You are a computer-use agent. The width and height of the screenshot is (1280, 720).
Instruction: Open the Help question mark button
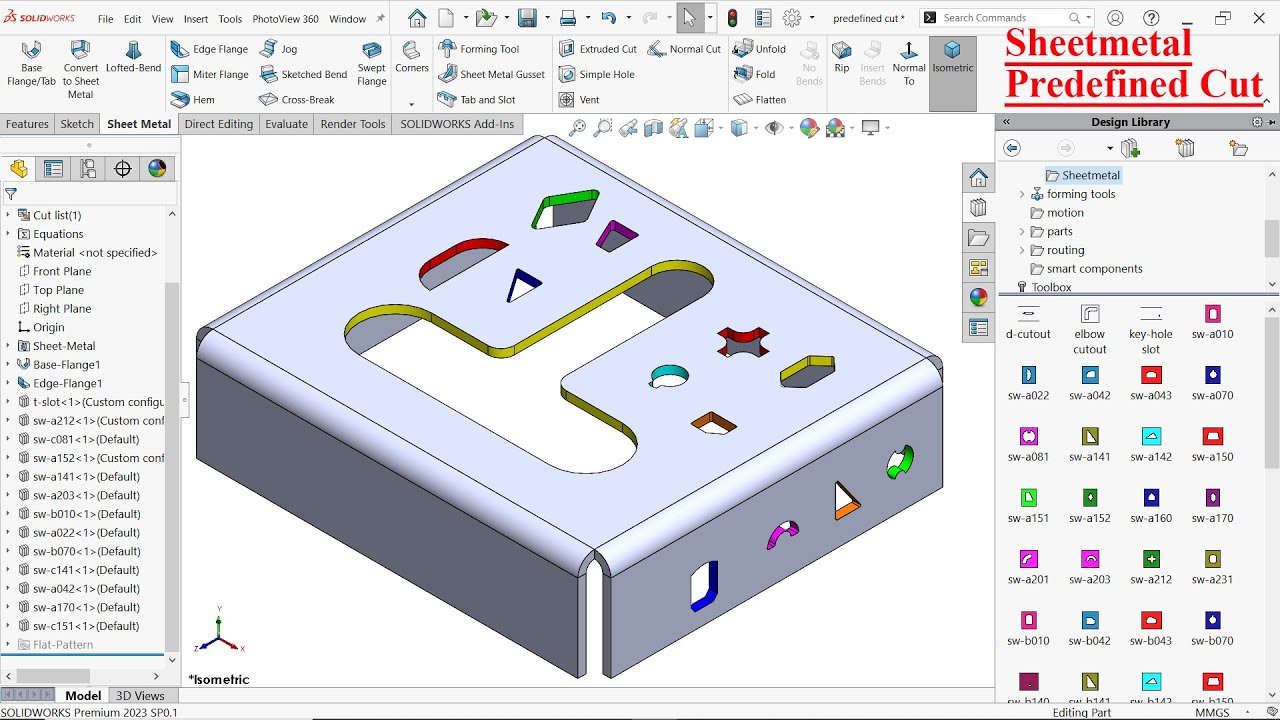pos(1151,18)
